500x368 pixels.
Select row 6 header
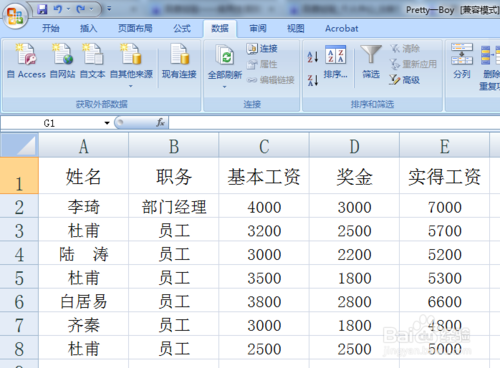(19, 301)
